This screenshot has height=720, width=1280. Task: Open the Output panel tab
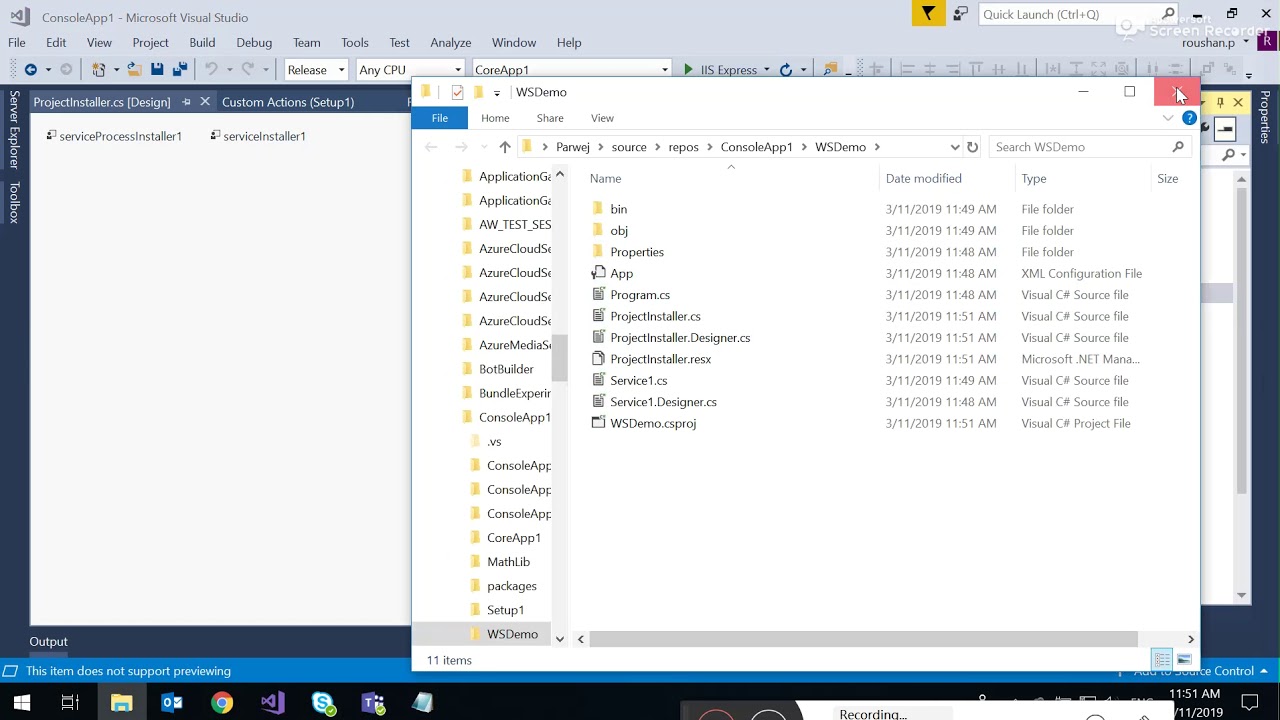[48, 642]
